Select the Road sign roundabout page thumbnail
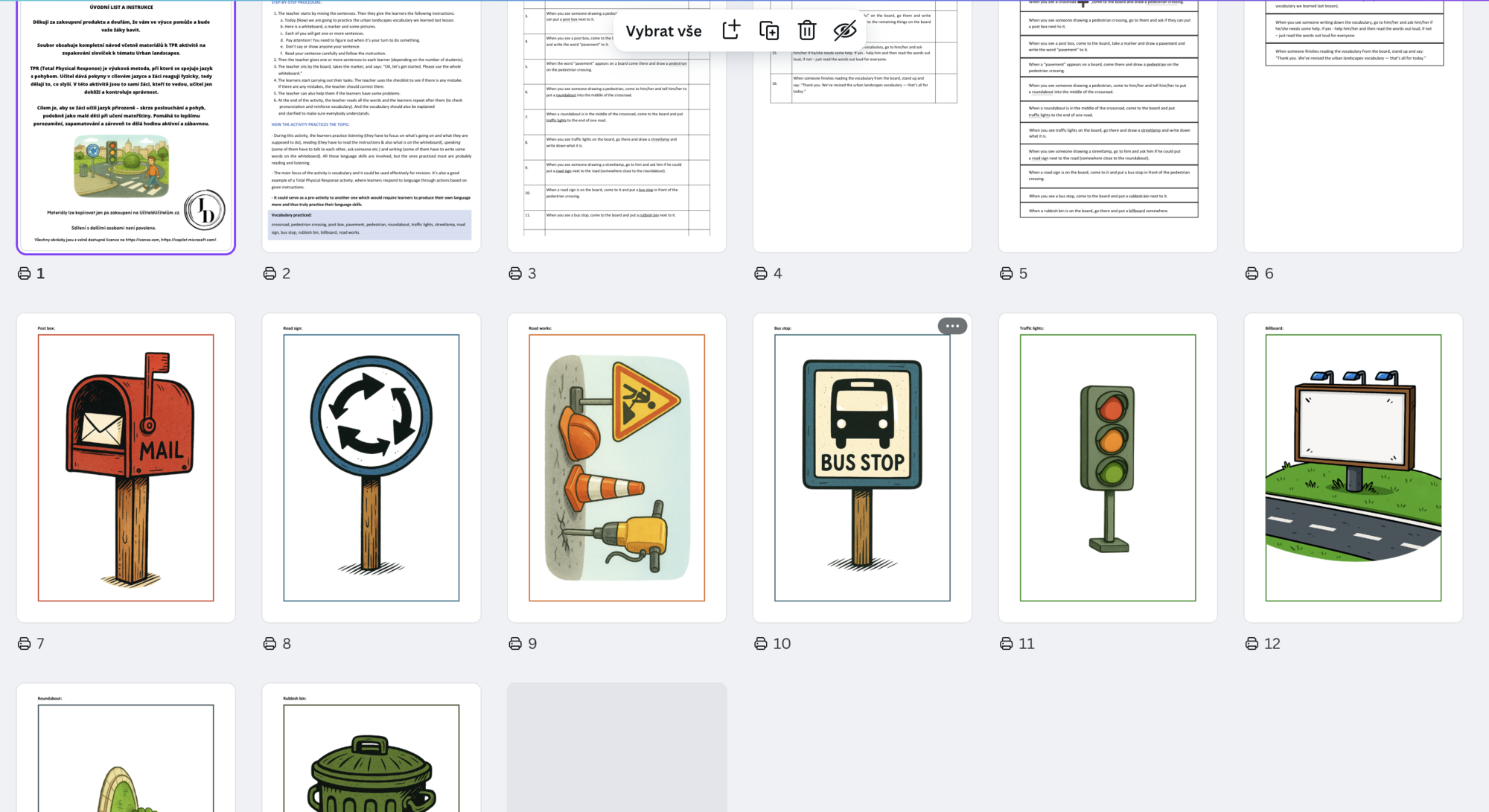Image resolution: width=1489 pixels, height=812 pixels. (371, 467)
